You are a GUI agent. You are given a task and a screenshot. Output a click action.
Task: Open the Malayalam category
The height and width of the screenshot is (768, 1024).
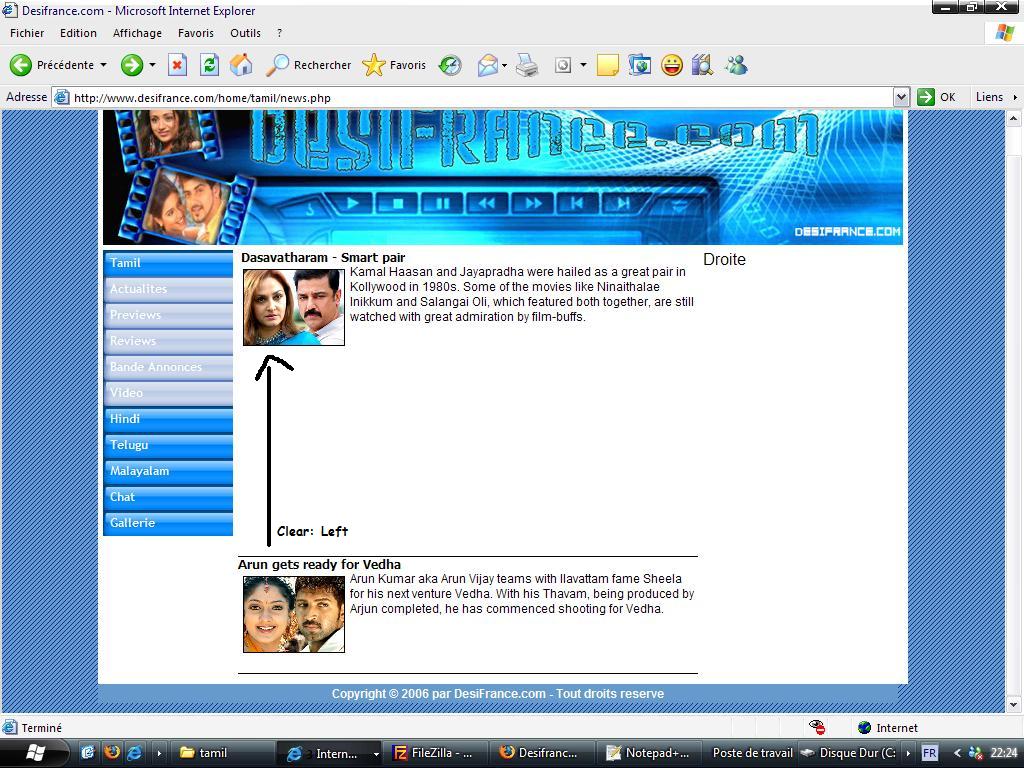coord(168,472)
